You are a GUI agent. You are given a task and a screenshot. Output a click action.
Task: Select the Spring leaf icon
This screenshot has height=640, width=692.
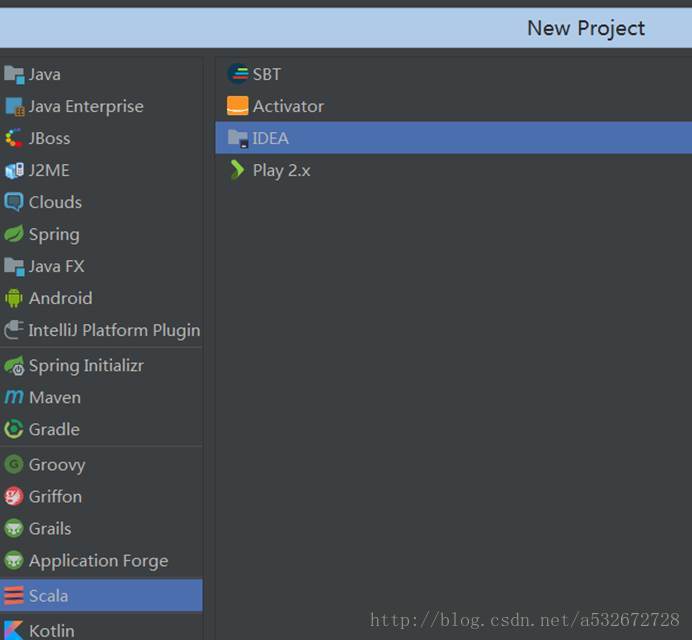point(14,234)
